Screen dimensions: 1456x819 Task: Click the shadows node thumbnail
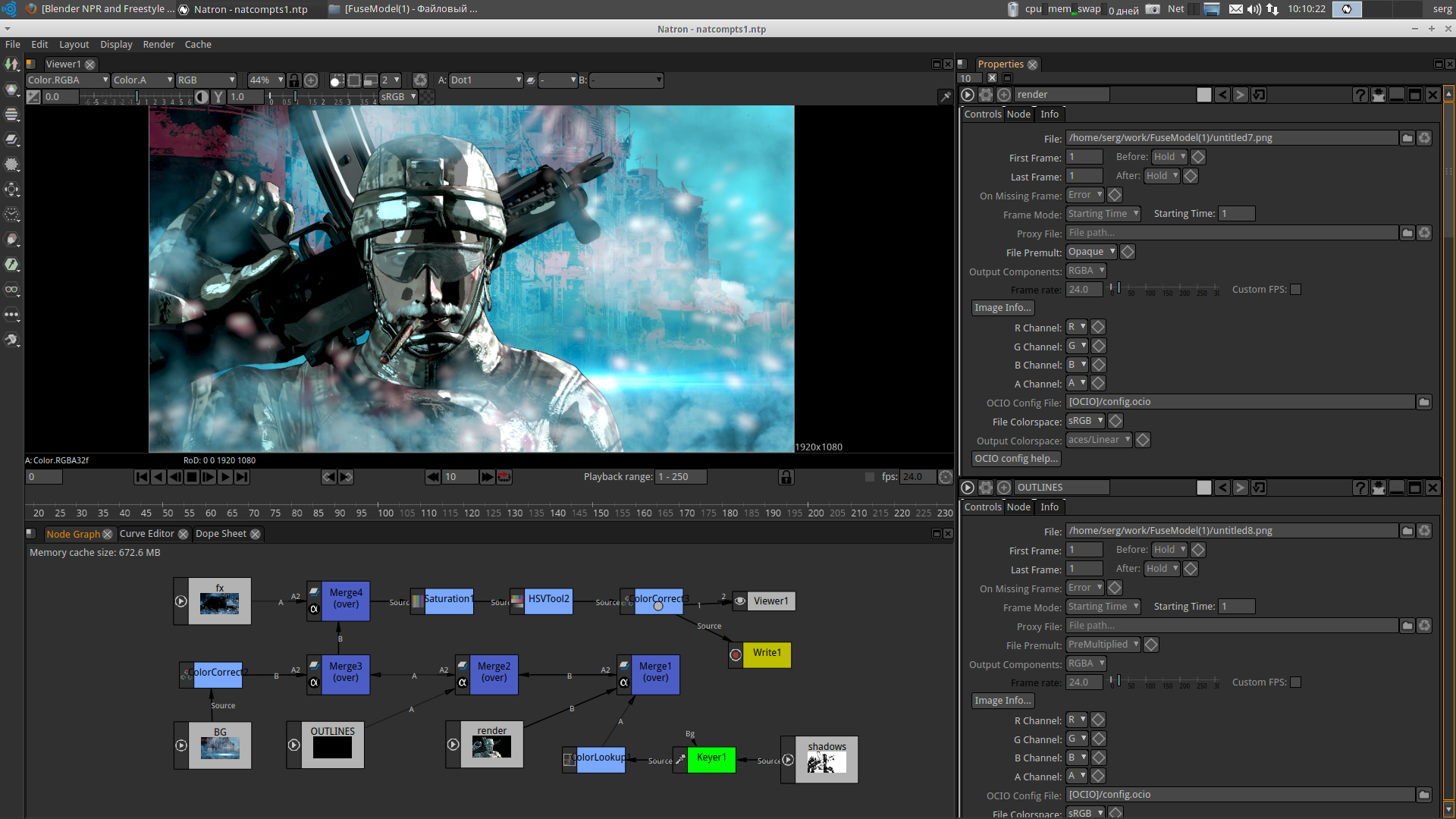(827, 764)
